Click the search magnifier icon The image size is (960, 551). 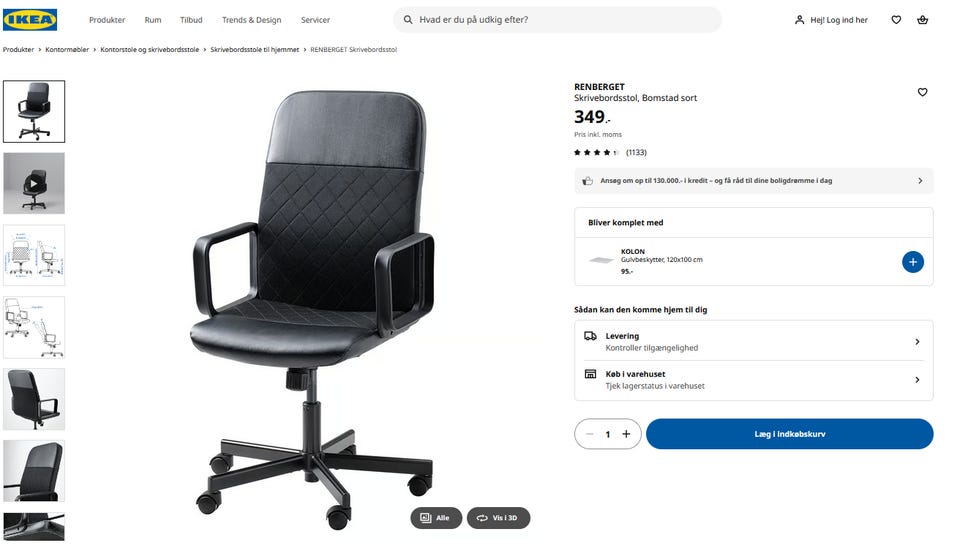pos(408,20)
